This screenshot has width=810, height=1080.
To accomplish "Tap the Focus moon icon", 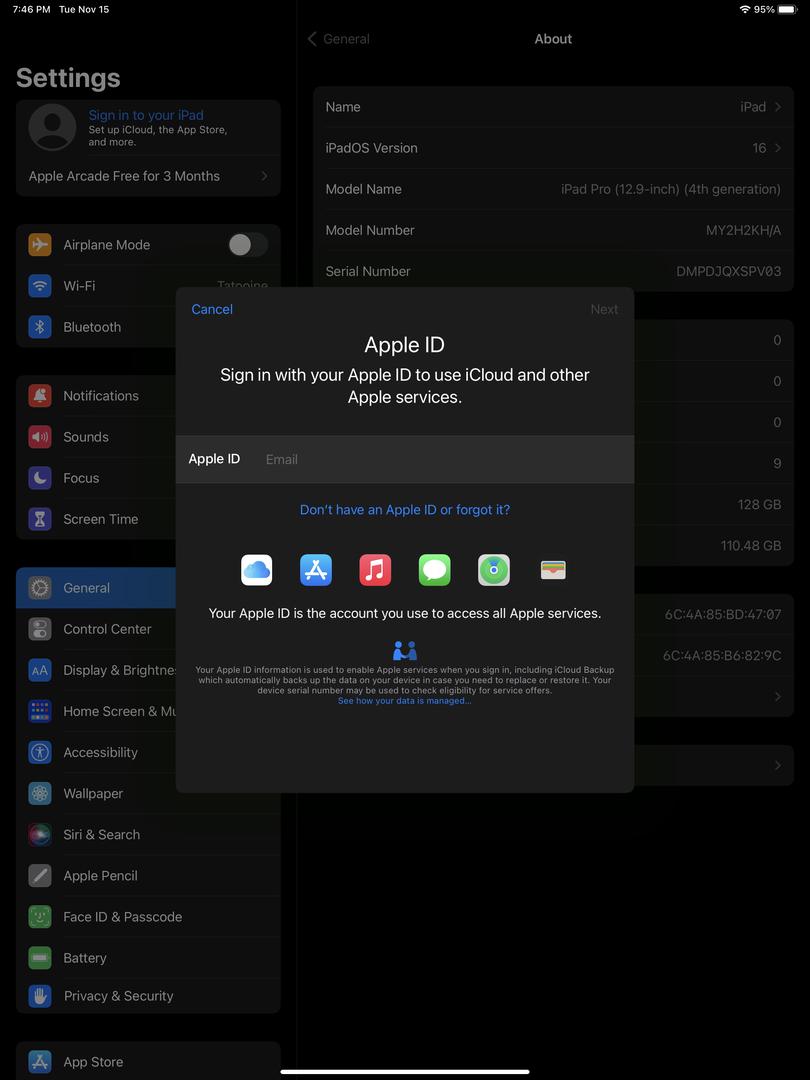I will (x=40, y=478).
